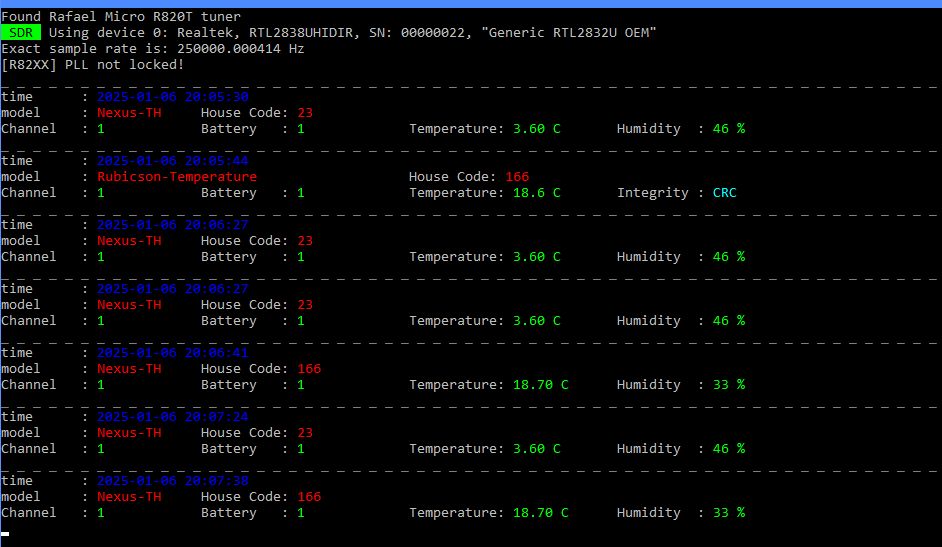This screenshot has height=547, width=942.
Task: Select the 20:05:44 timestamp
Action: tap(172, 161)
